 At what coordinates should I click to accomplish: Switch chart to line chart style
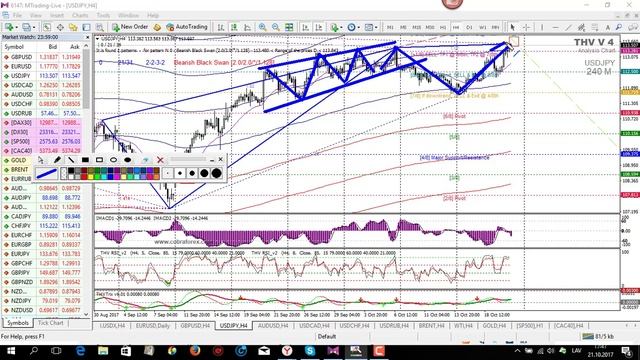point(247,27)
